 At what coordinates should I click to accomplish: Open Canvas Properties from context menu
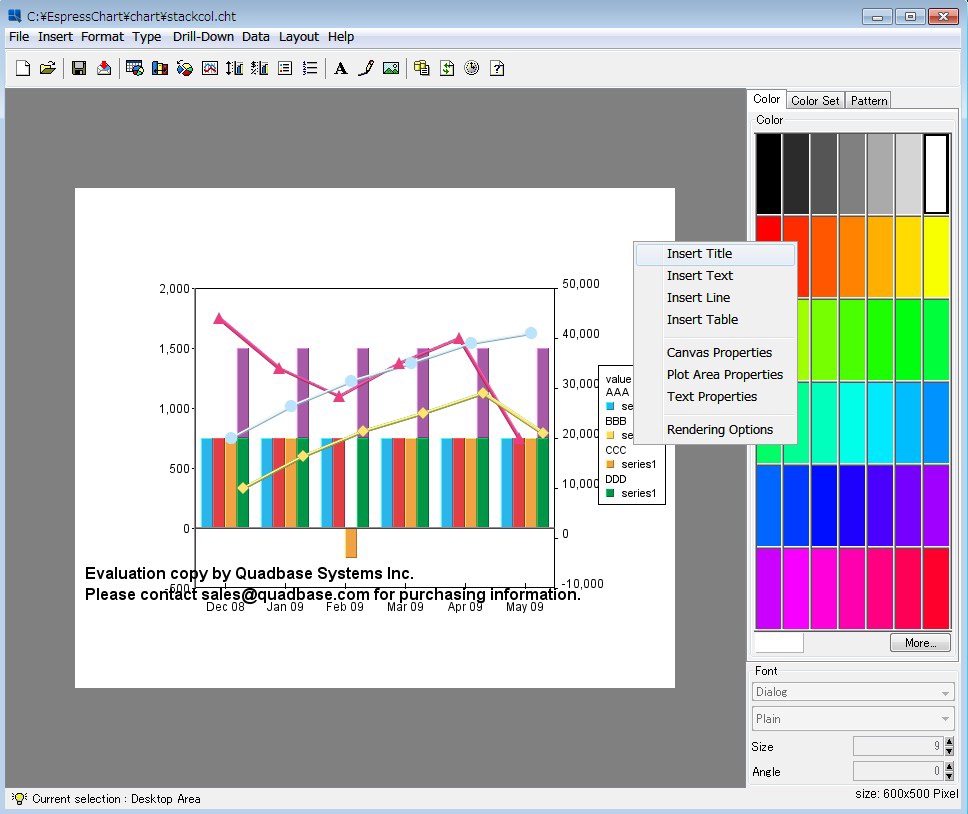(719, 353)
